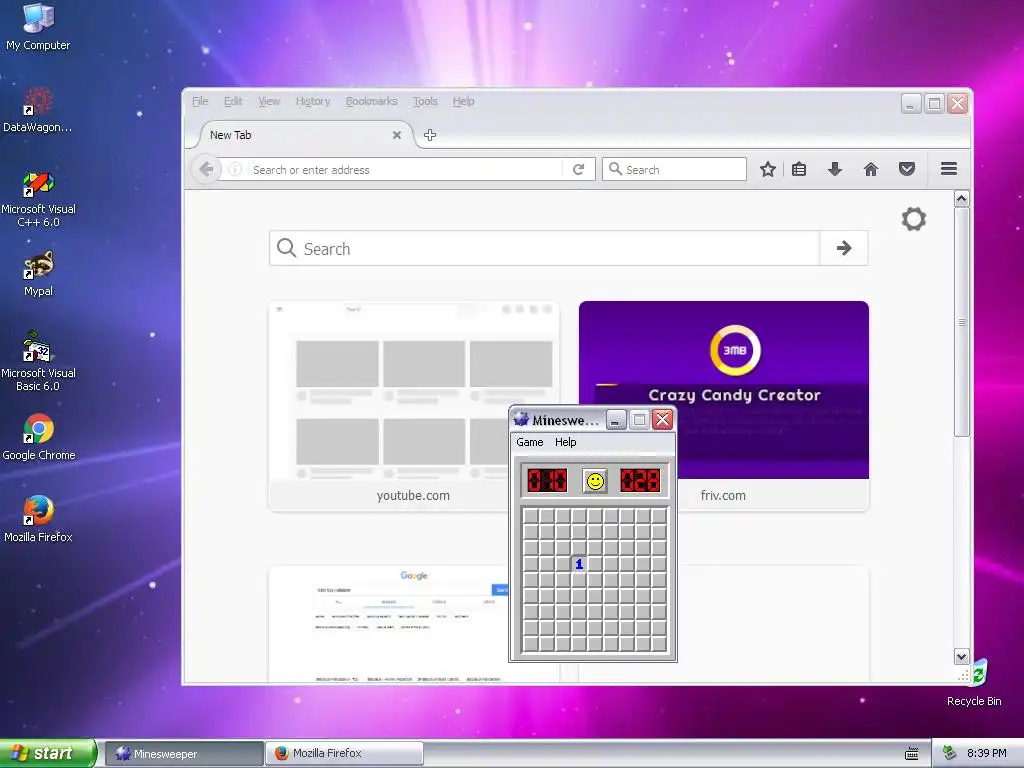This screenshot has height=768, width=1024.
Task: Open Minesweeper Game menu
Action: pyautogui.click(x=530, y=442)
